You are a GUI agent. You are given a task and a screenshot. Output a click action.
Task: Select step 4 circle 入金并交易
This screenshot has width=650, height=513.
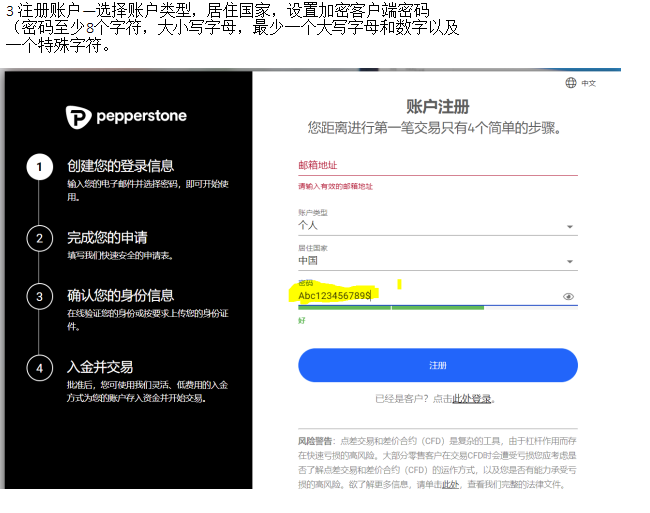[x=39, y=368]
